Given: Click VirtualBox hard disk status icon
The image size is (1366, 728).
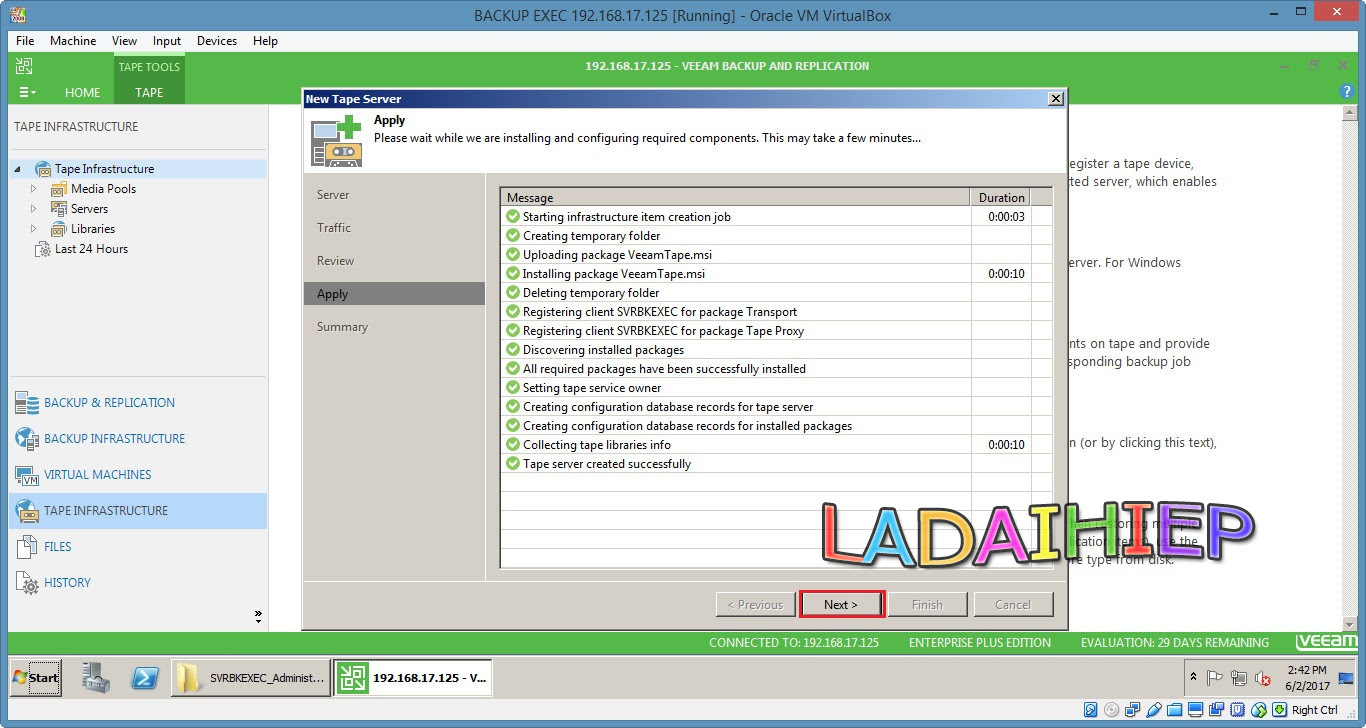Looking at the screenshot, I should point(1092,711).
